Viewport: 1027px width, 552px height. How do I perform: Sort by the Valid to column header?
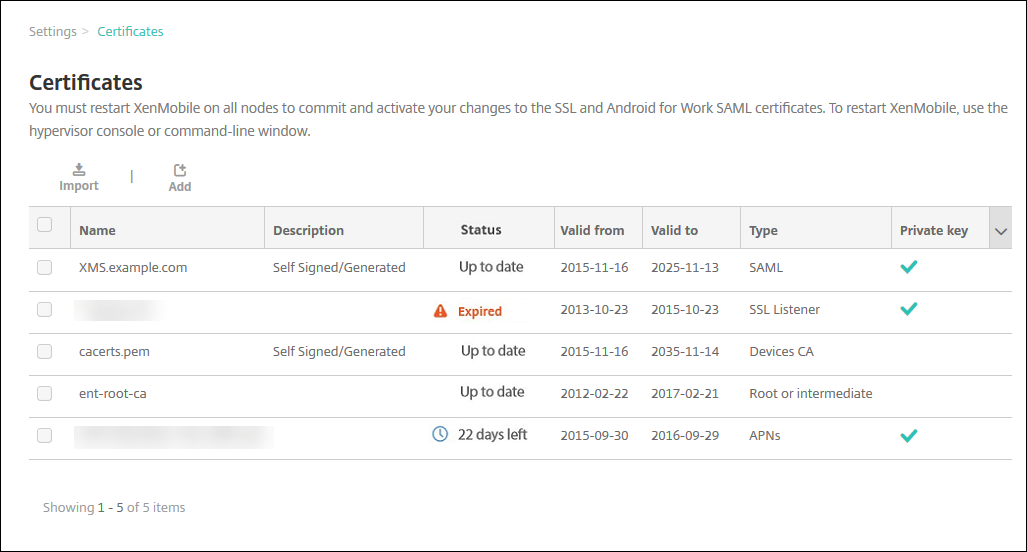coord(674,231)
